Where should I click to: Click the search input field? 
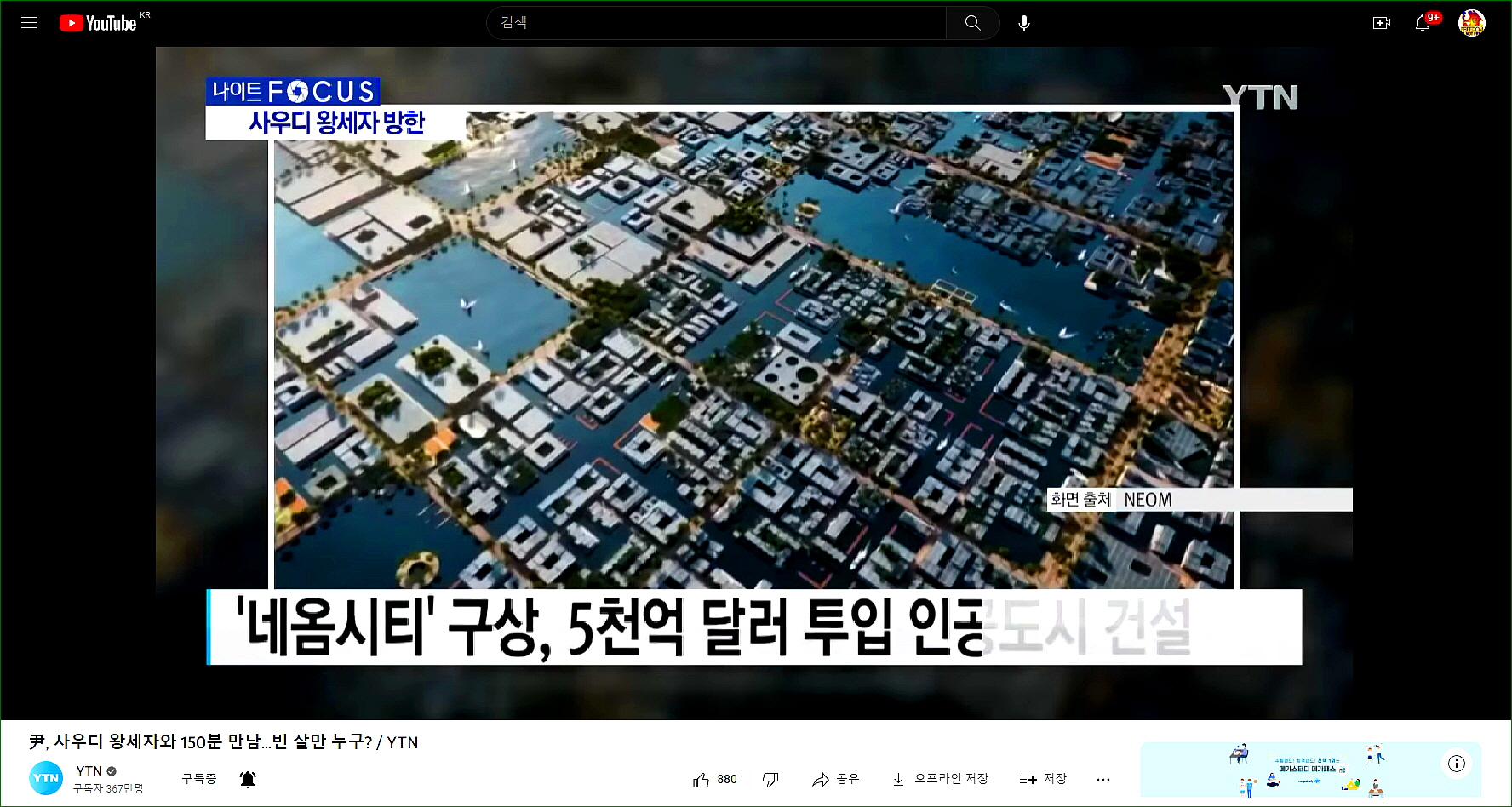(716, 23)
